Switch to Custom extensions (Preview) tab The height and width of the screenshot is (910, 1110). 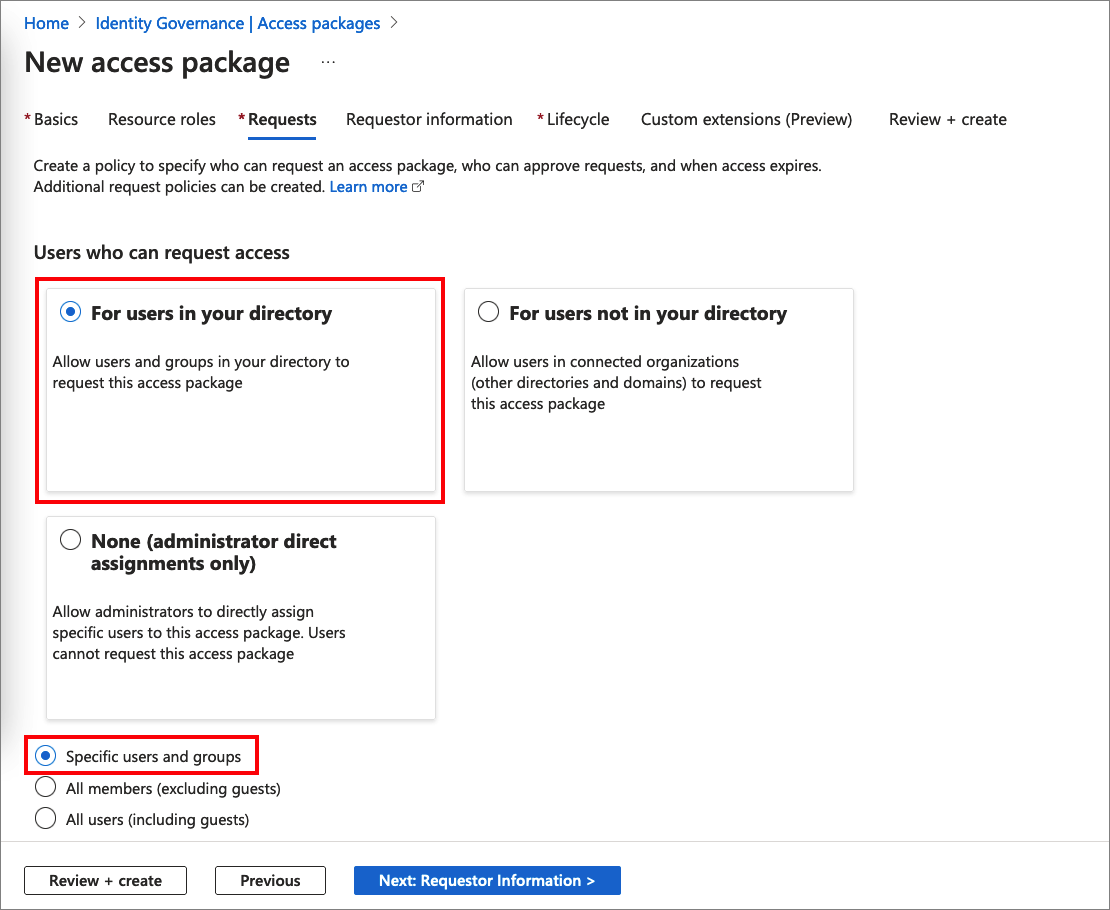pos(746,119)
